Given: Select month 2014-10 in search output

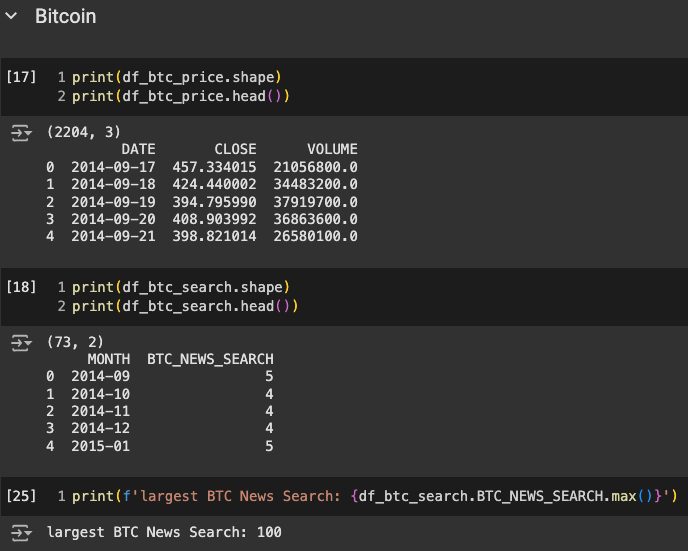Looking at the screenshot, I should (100, 394).
